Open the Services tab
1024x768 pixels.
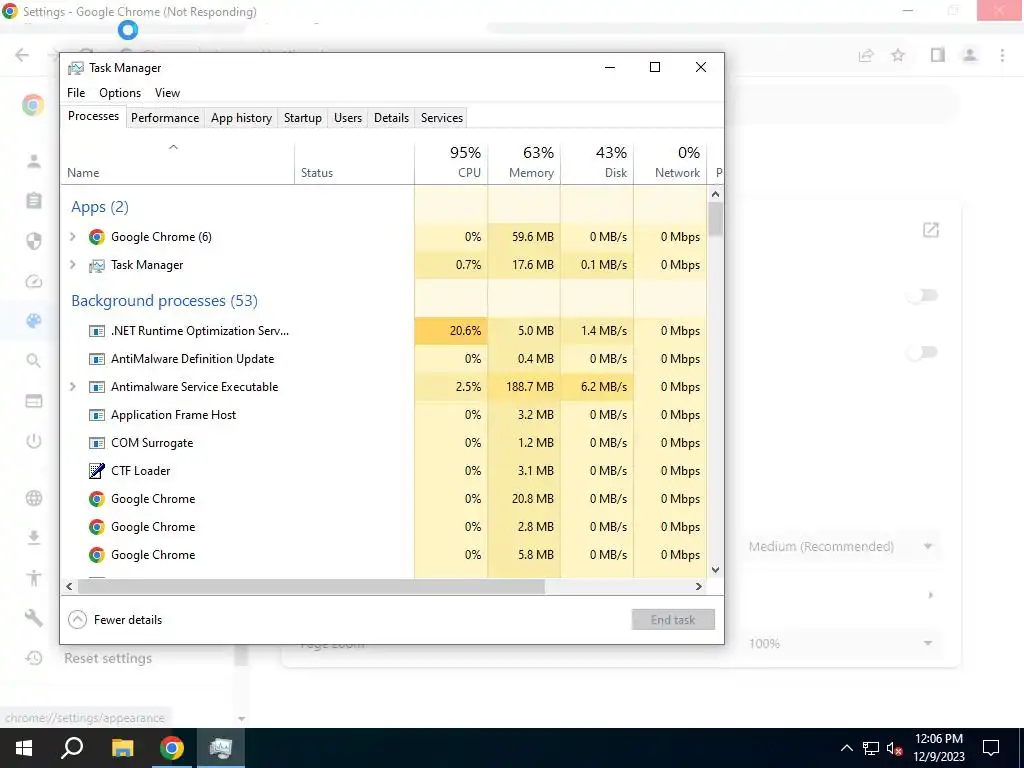point(441,118)
